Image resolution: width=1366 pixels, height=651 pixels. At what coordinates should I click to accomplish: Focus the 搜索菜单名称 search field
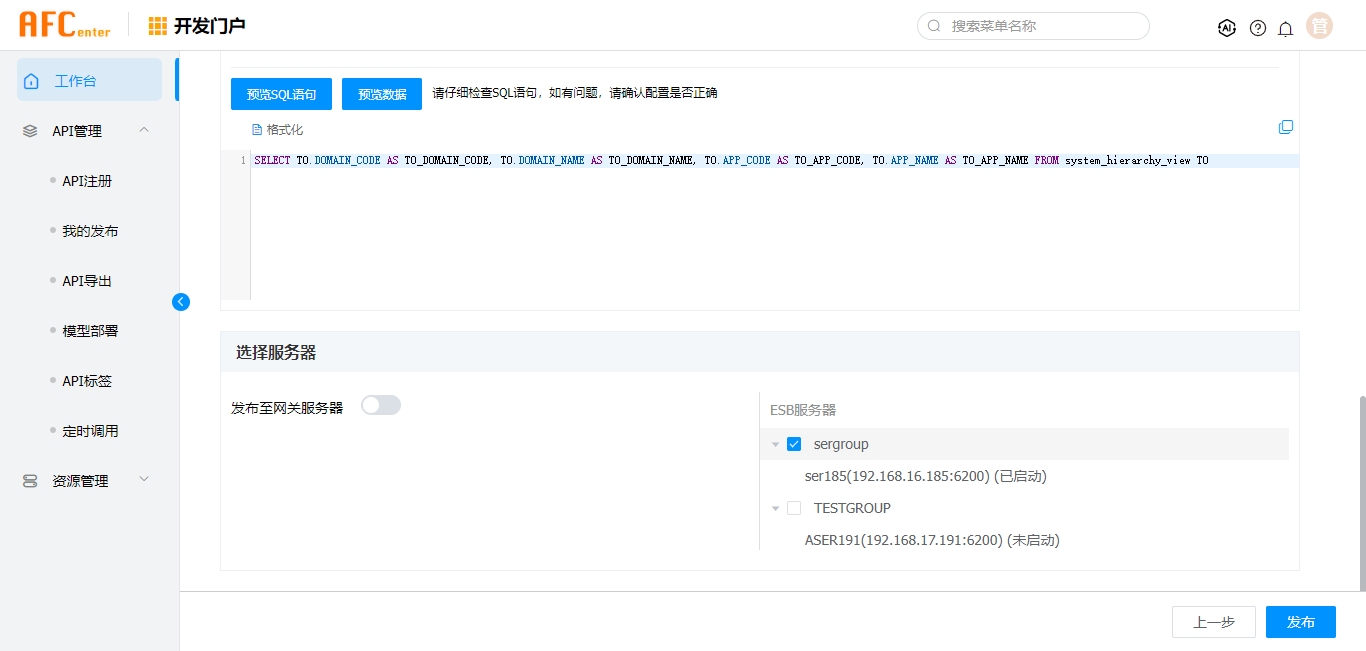coord(1040,26)
